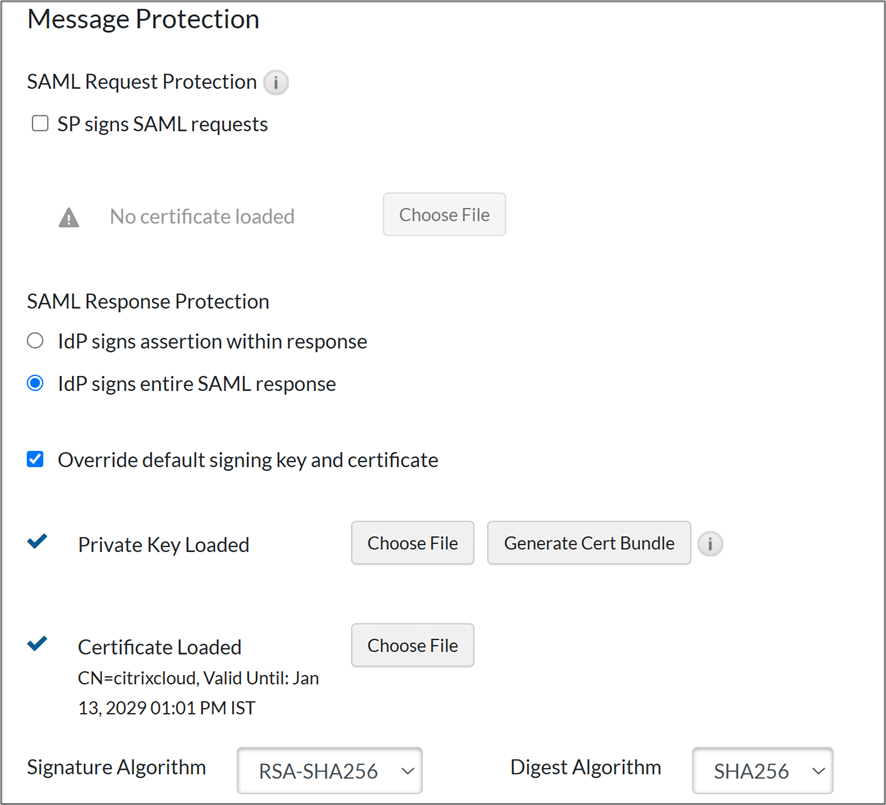The width and height of the screenshot is (886, 805).
Task: Open the Signature Algorithm dropdown
Action: click(x=329, y=770)
